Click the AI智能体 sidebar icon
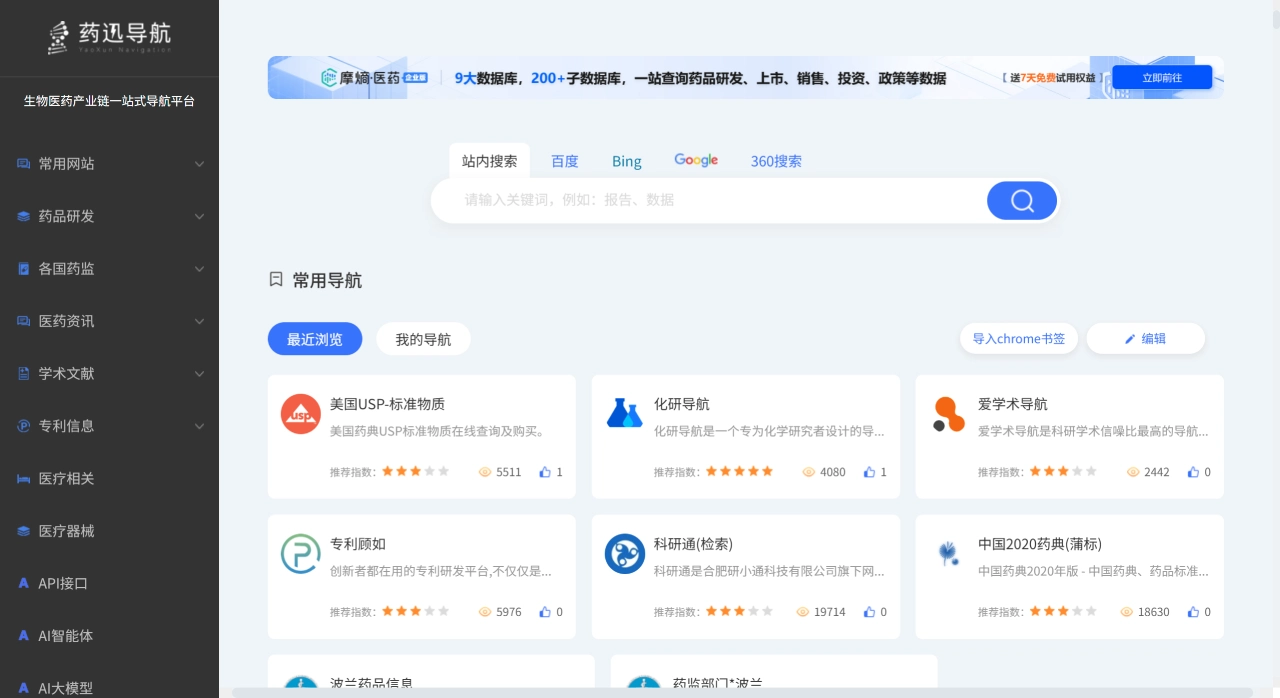Image resolution: width=1280 pixels, height=698 pixels. pyautogui.click(x=23, y=635)
